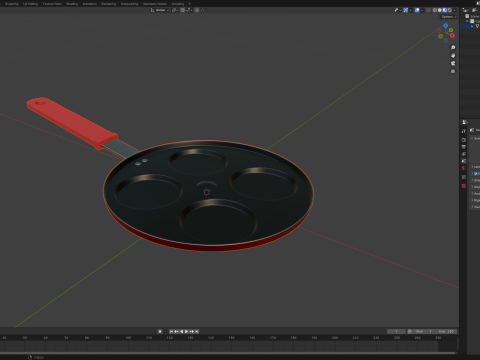Switch to wireframe viewport shading

click(x=435, y=10)
